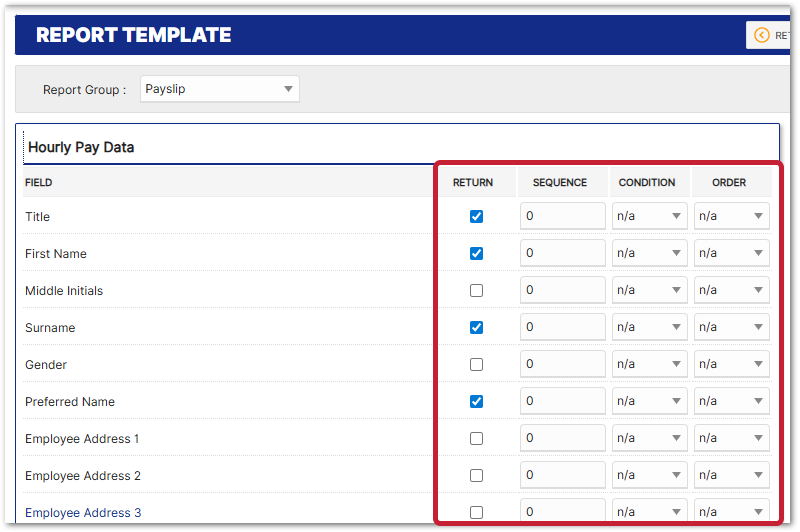Expand the Preferred Name order dropdown
Viewport: 800px width, 532px height.
point(731,402)
